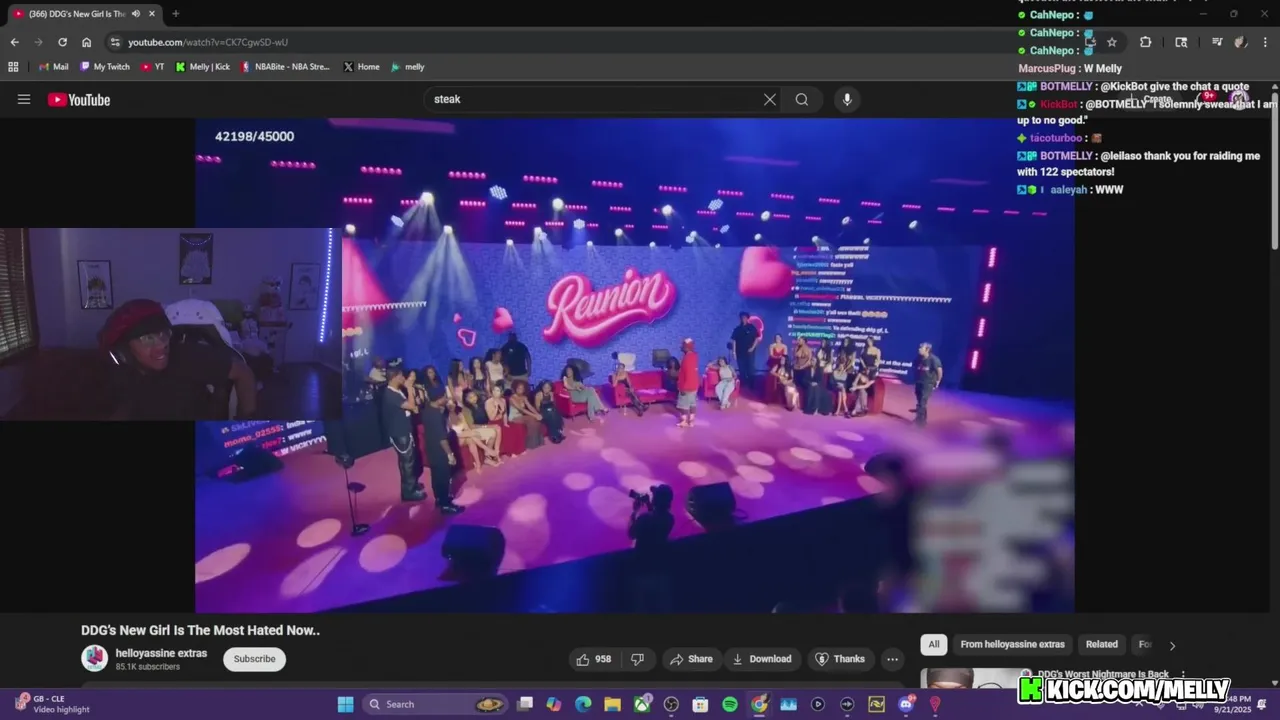Open the browser apps grid icon
The width and height of the screenshot is (1280, 720).
click(13, 67)
